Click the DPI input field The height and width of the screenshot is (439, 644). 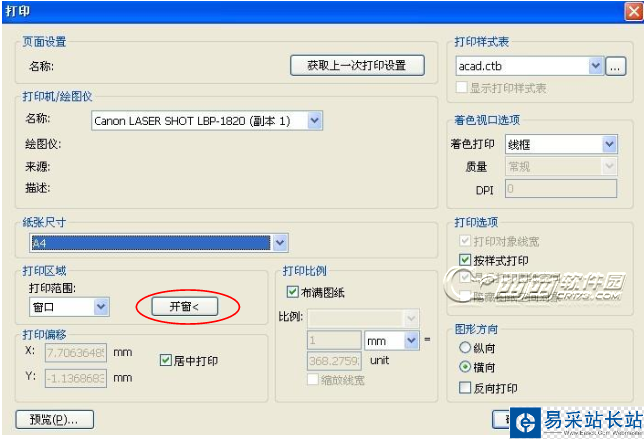(561, 188)
